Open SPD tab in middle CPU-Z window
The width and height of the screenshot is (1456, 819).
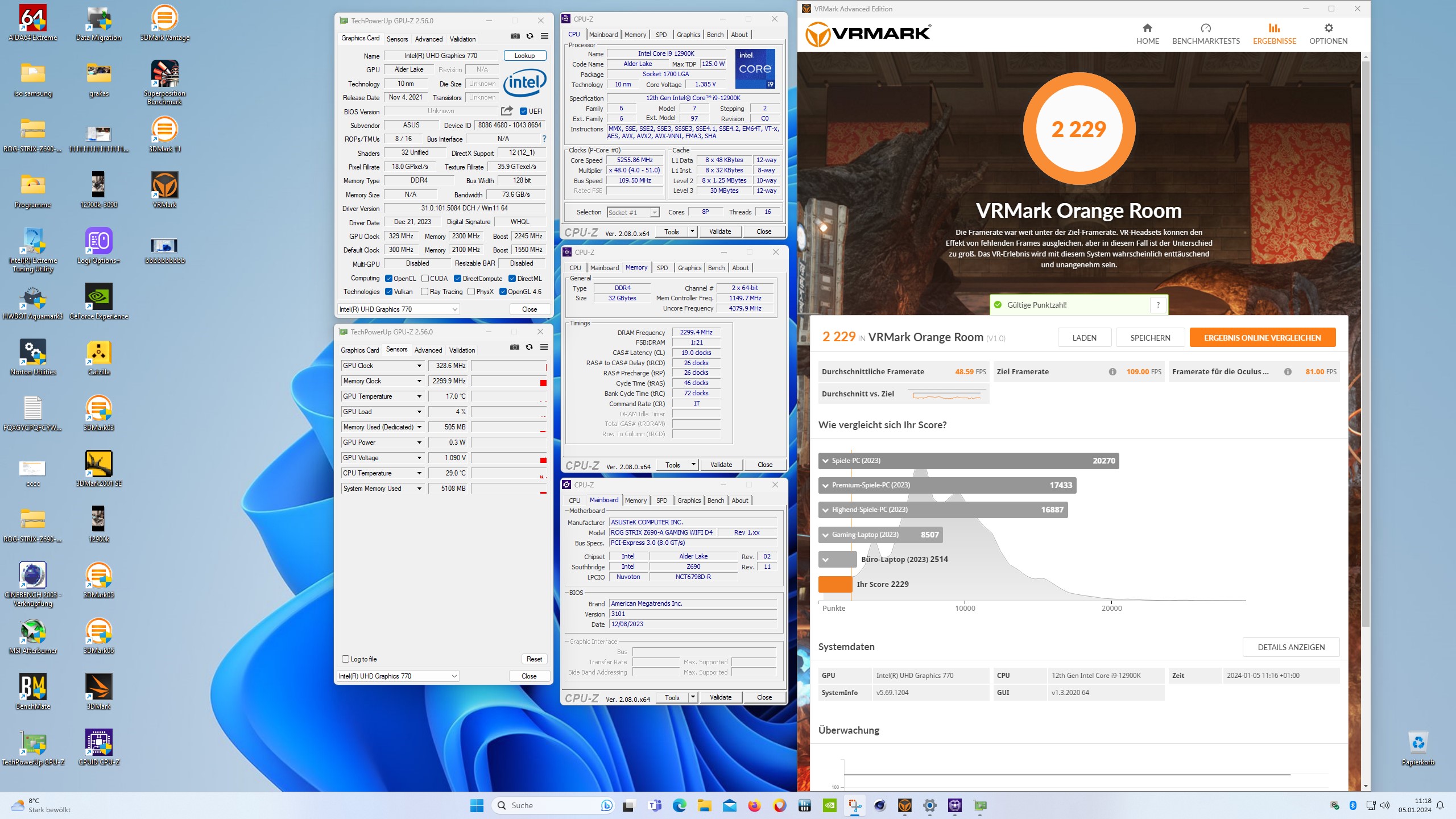coord(662,268)
